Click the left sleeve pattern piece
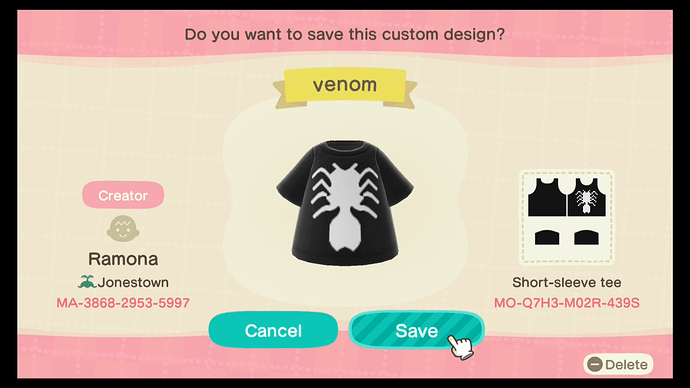This screenshot has width=690, height=388. (x=547, y=237)
